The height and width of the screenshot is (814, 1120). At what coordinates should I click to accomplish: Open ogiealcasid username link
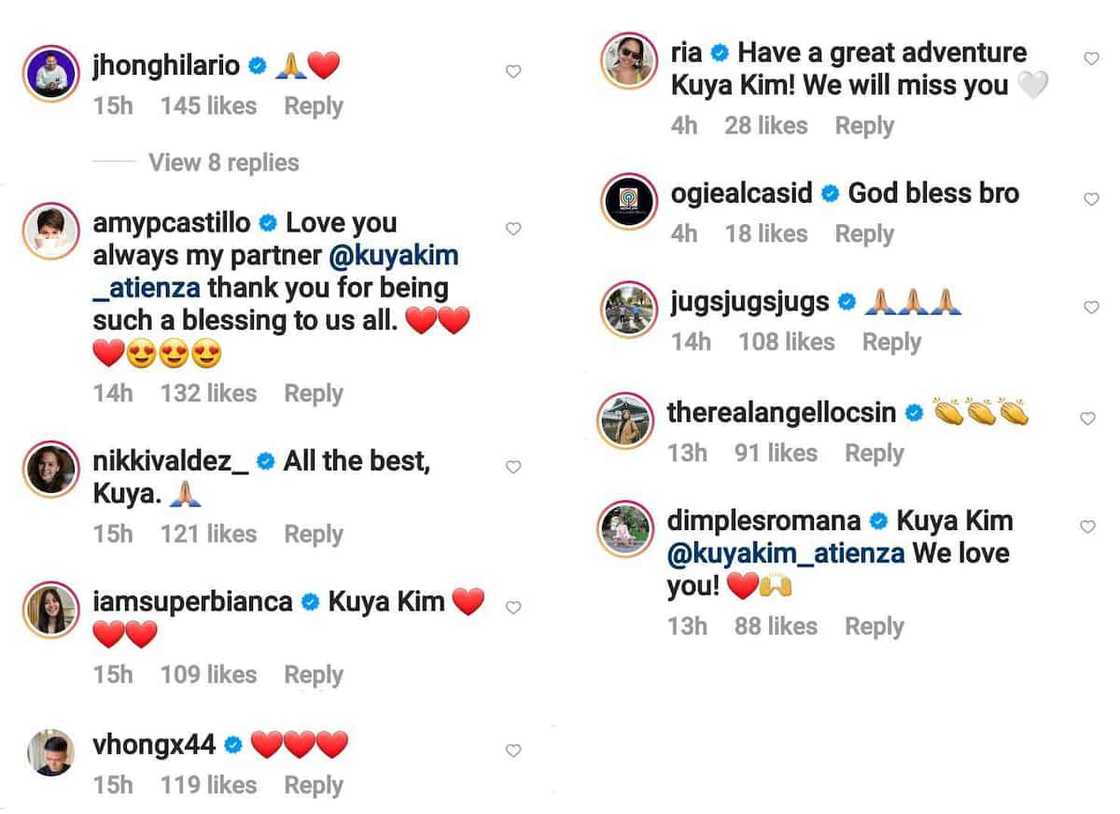[741, 194]
